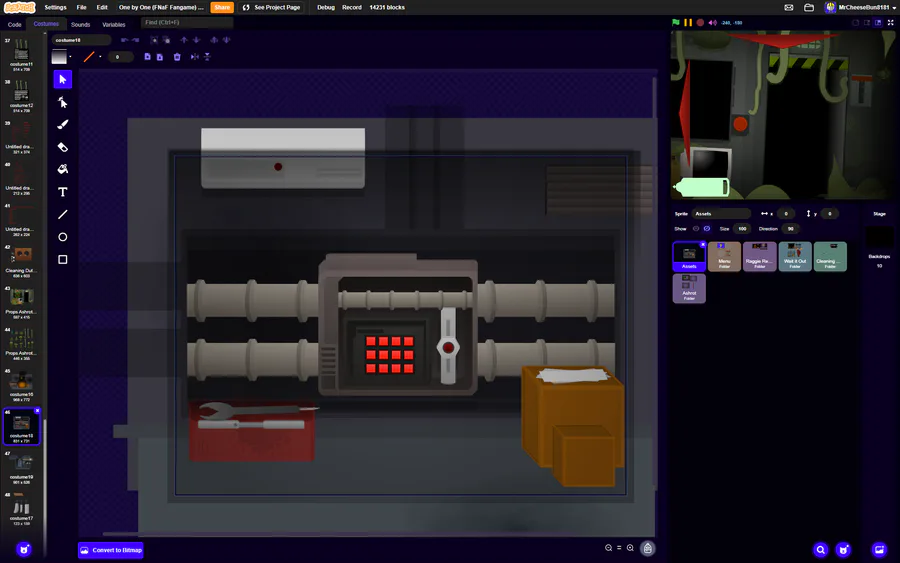This screenshot has height=563, width=900.
Task: Open the File menu
Action: pos(82,7)
